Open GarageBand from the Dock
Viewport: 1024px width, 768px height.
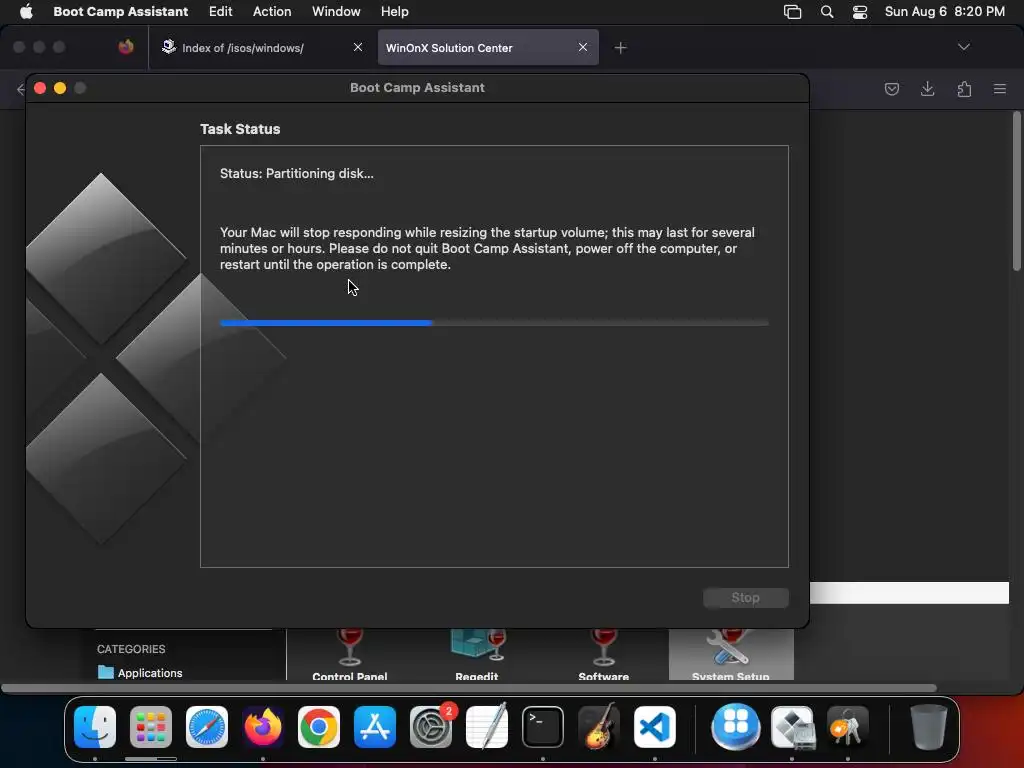[x=599, y=727]
